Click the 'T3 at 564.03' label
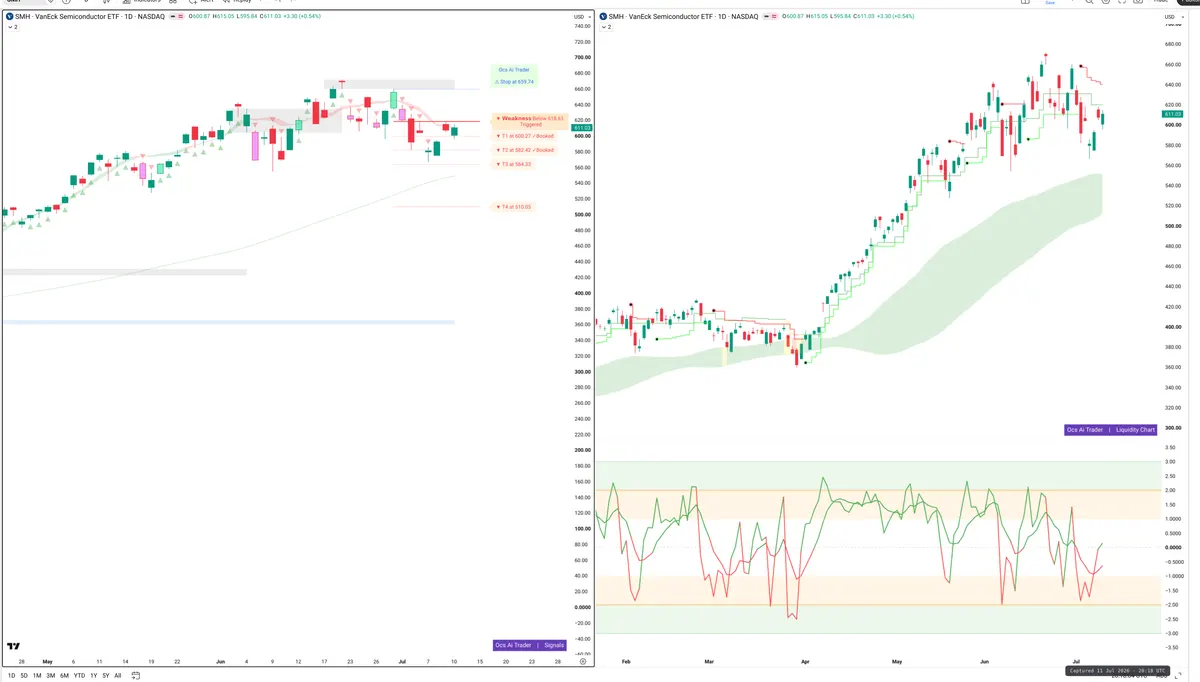1200x682 pixels. pos(514,164)
